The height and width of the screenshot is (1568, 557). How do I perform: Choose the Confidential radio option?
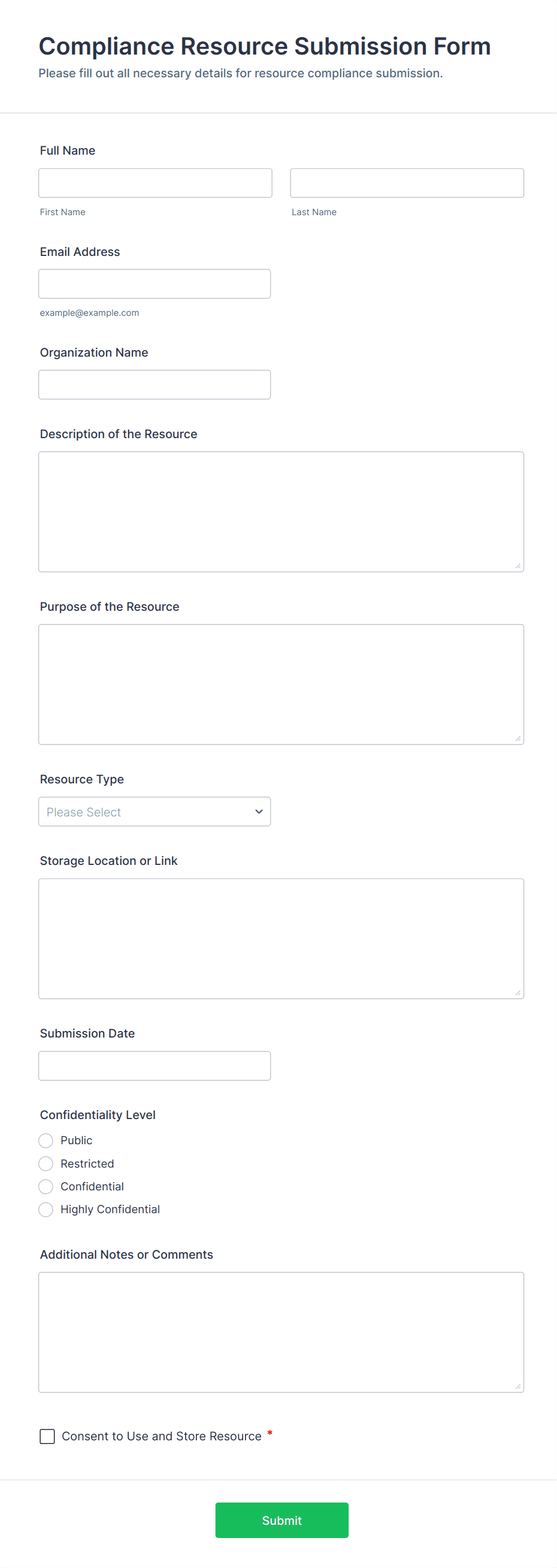(46, 1186)
